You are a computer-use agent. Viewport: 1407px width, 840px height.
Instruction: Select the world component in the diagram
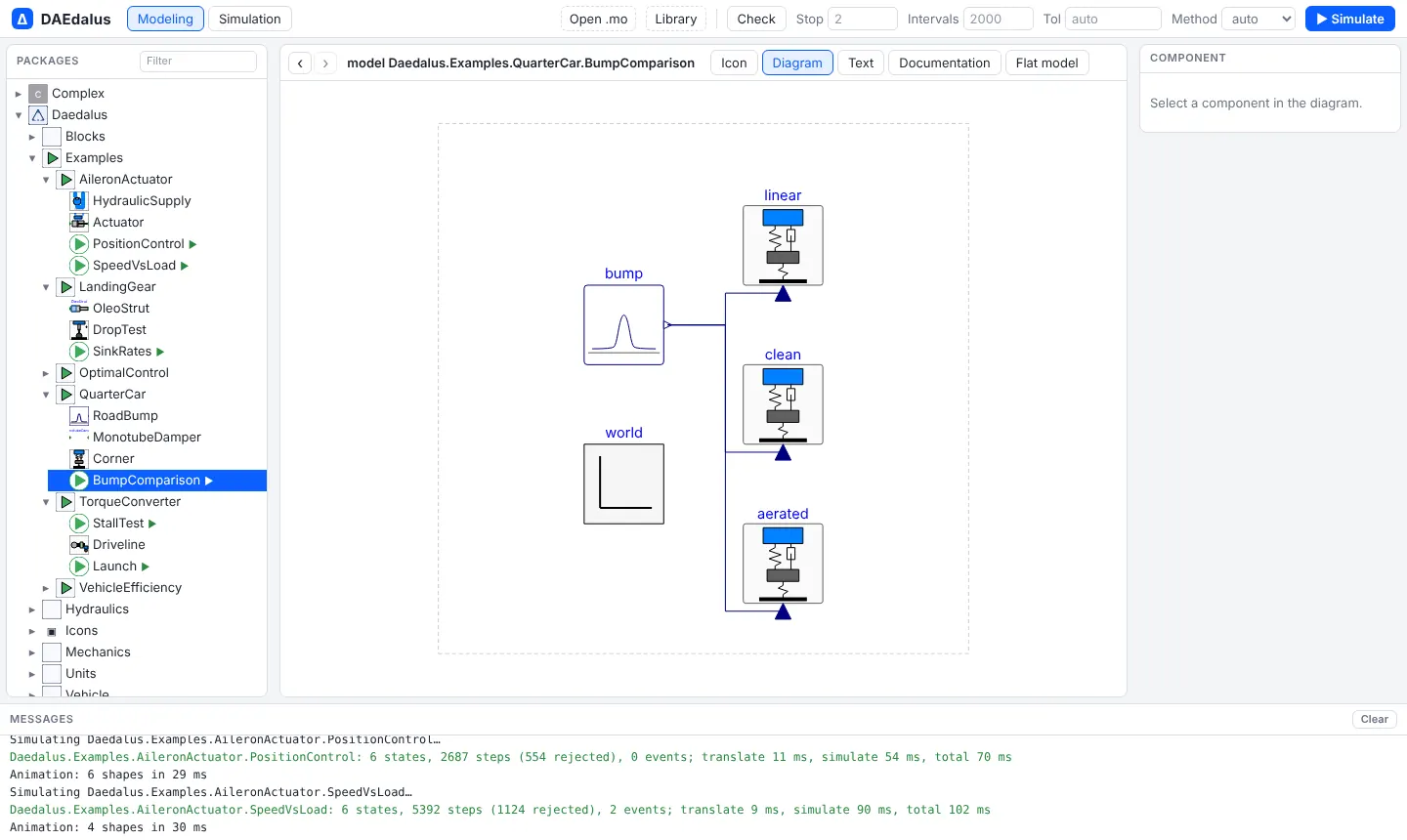click(623, 484)
